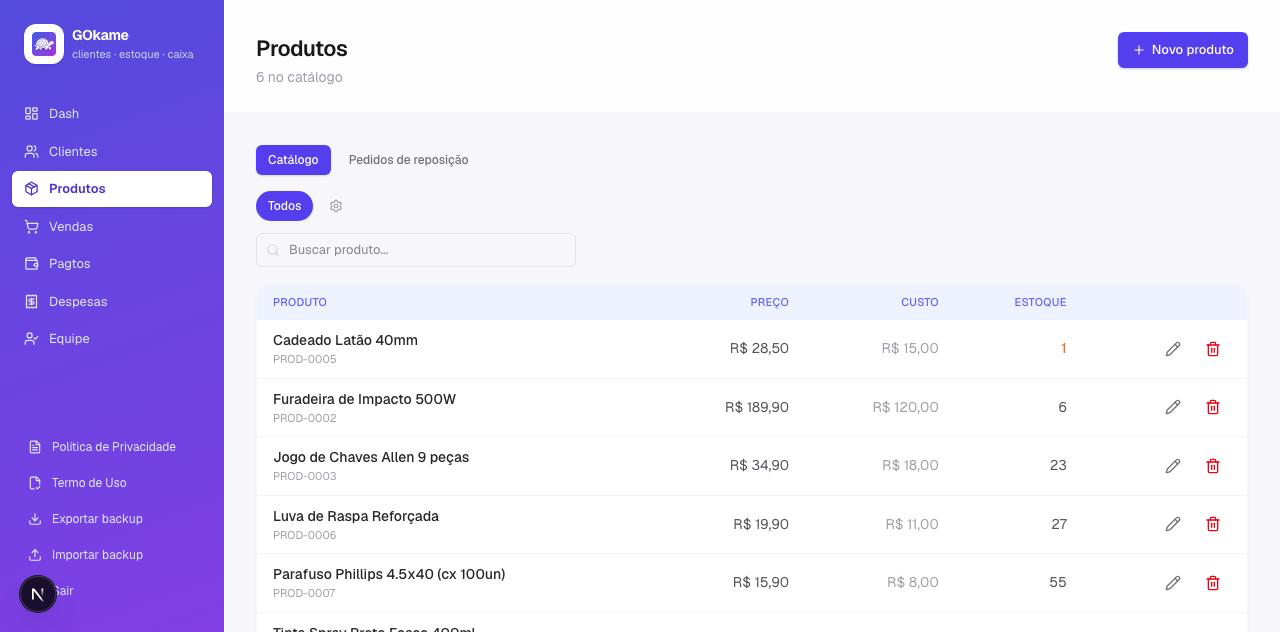Image resolution: width=1280 pixels, height=632 pixels.
Task: Switch to Pedidos de reposição tab
Action: click(x=408, y=160)
